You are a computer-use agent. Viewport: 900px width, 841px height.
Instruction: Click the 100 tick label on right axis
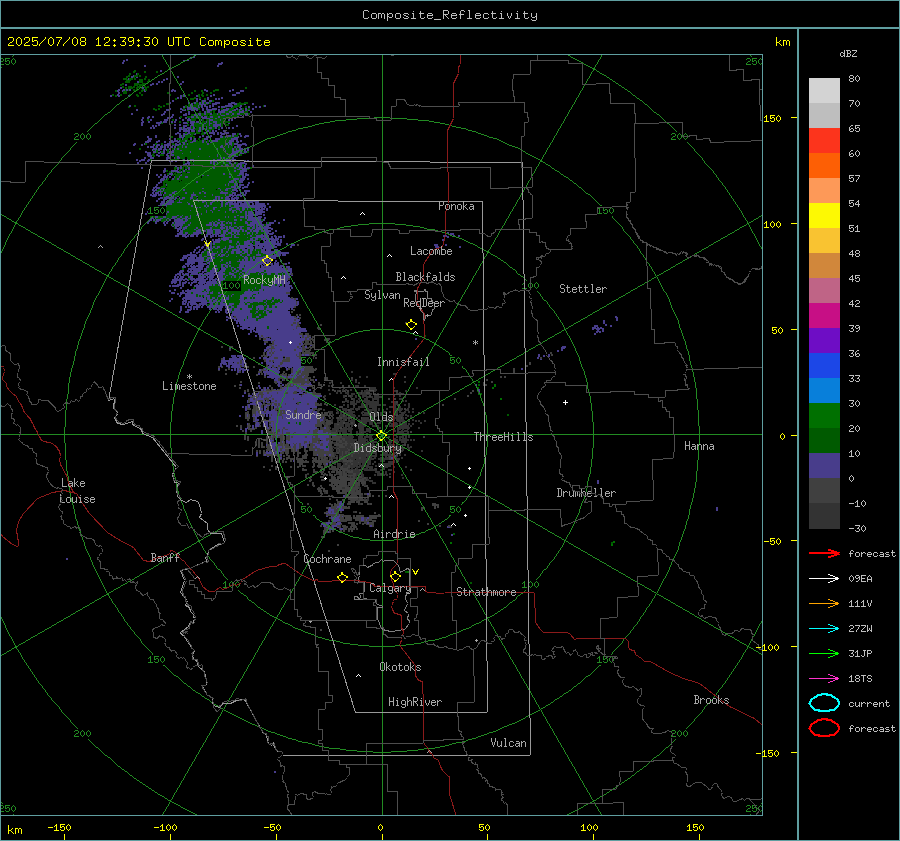[772, 224]
